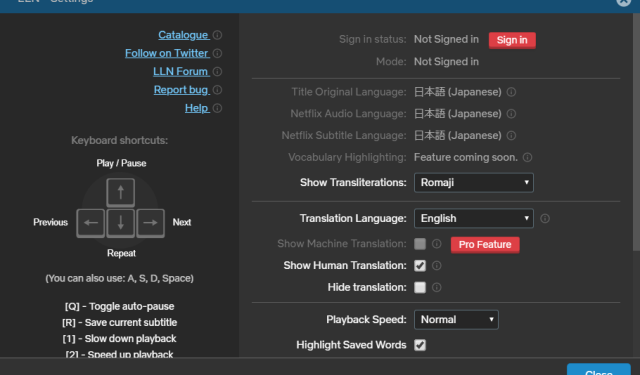This screenshot has width=640, height=375.
Task: Click info icon next to LLN Forum
Action: coord(218,72)
